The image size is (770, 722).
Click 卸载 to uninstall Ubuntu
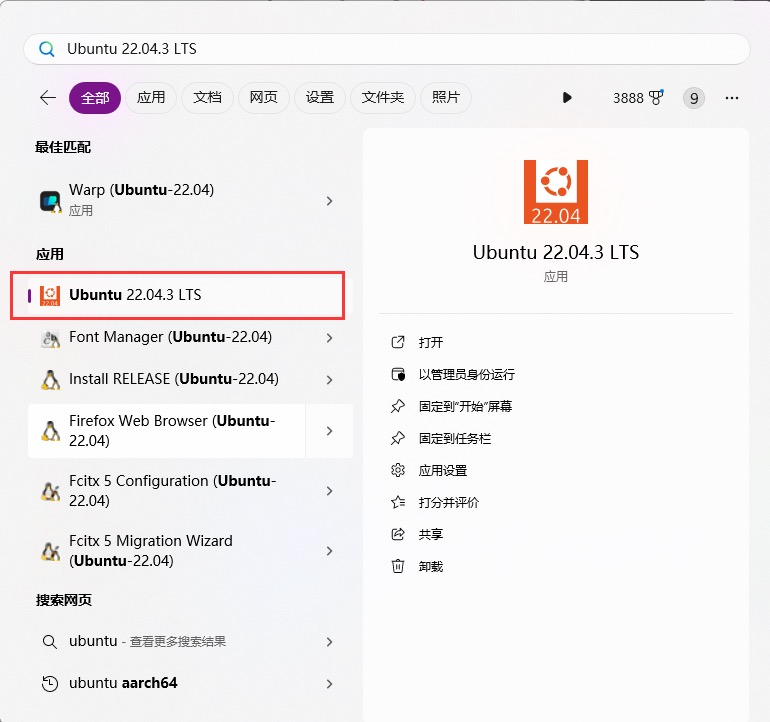point(430,566)
